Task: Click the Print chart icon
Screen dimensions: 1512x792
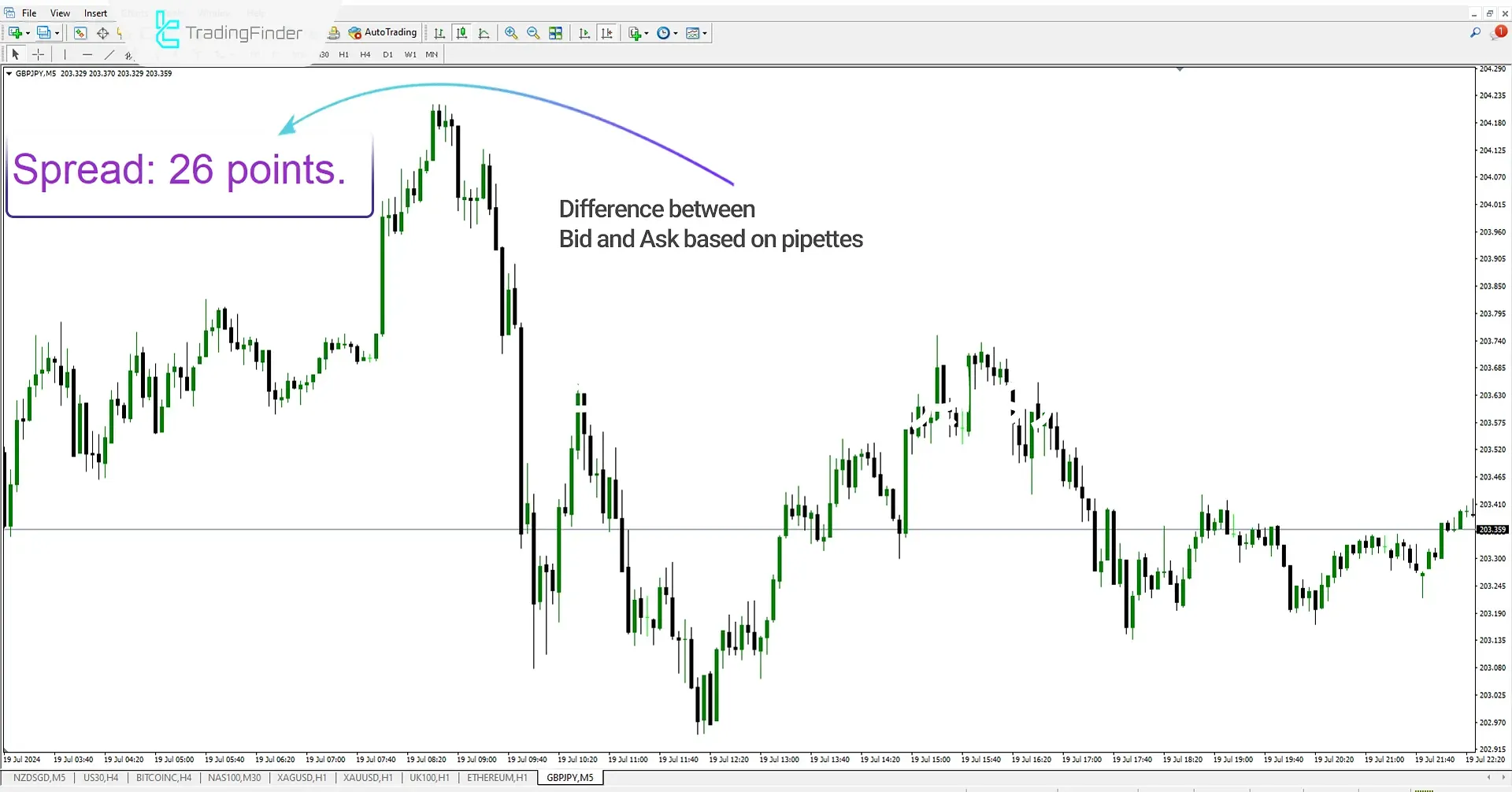Action: click(x=333, y=32)
